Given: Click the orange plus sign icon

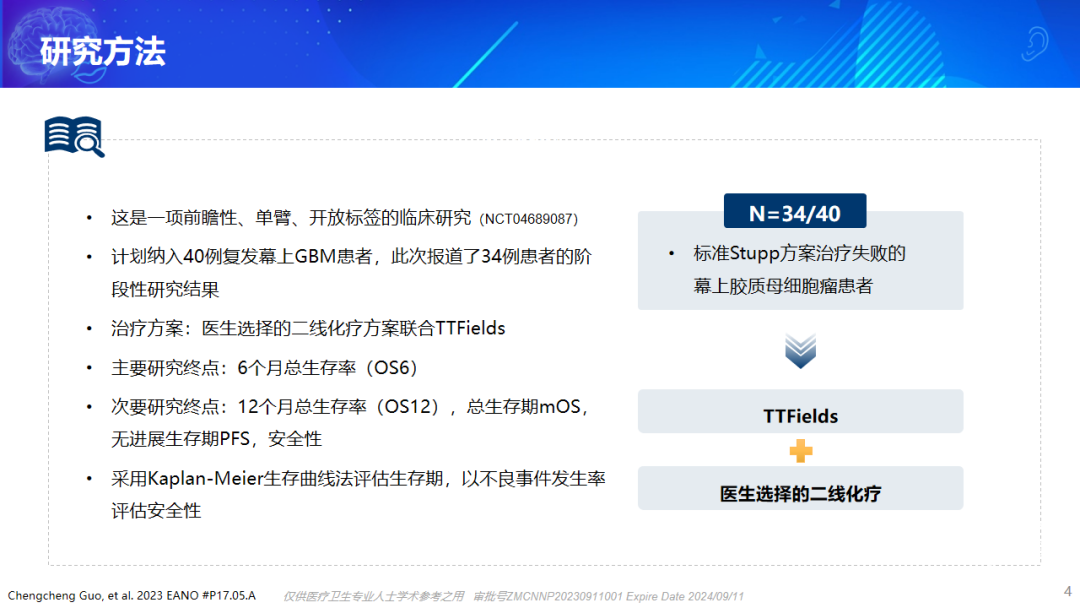Looking at the screenshot, I should click(800, 451).
